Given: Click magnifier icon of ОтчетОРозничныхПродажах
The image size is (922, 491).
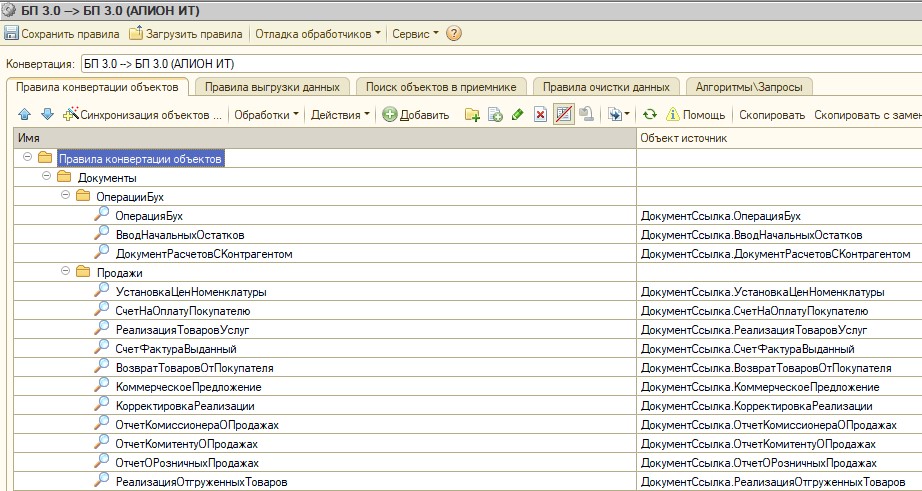Looking at the screenshot, I should tap(102, 461).
